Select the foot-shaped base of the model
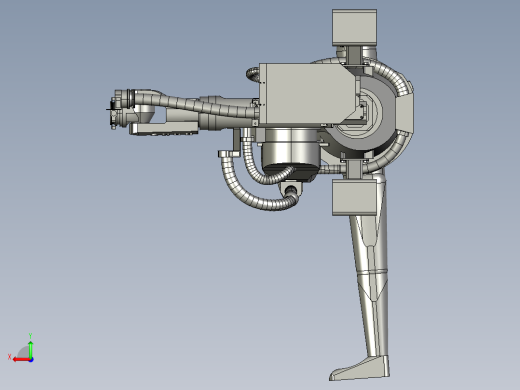 click(x=359, y=369)
